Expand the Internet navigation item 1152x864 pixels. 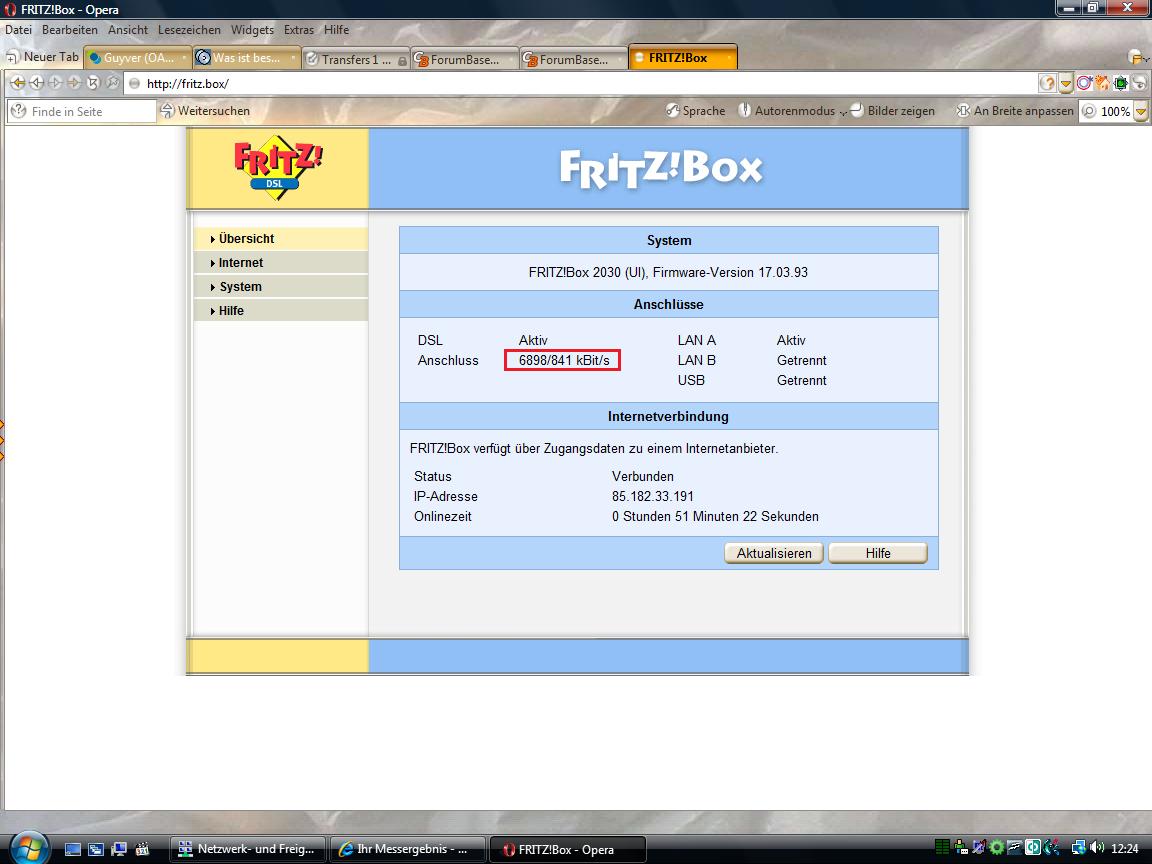point(281,263)
